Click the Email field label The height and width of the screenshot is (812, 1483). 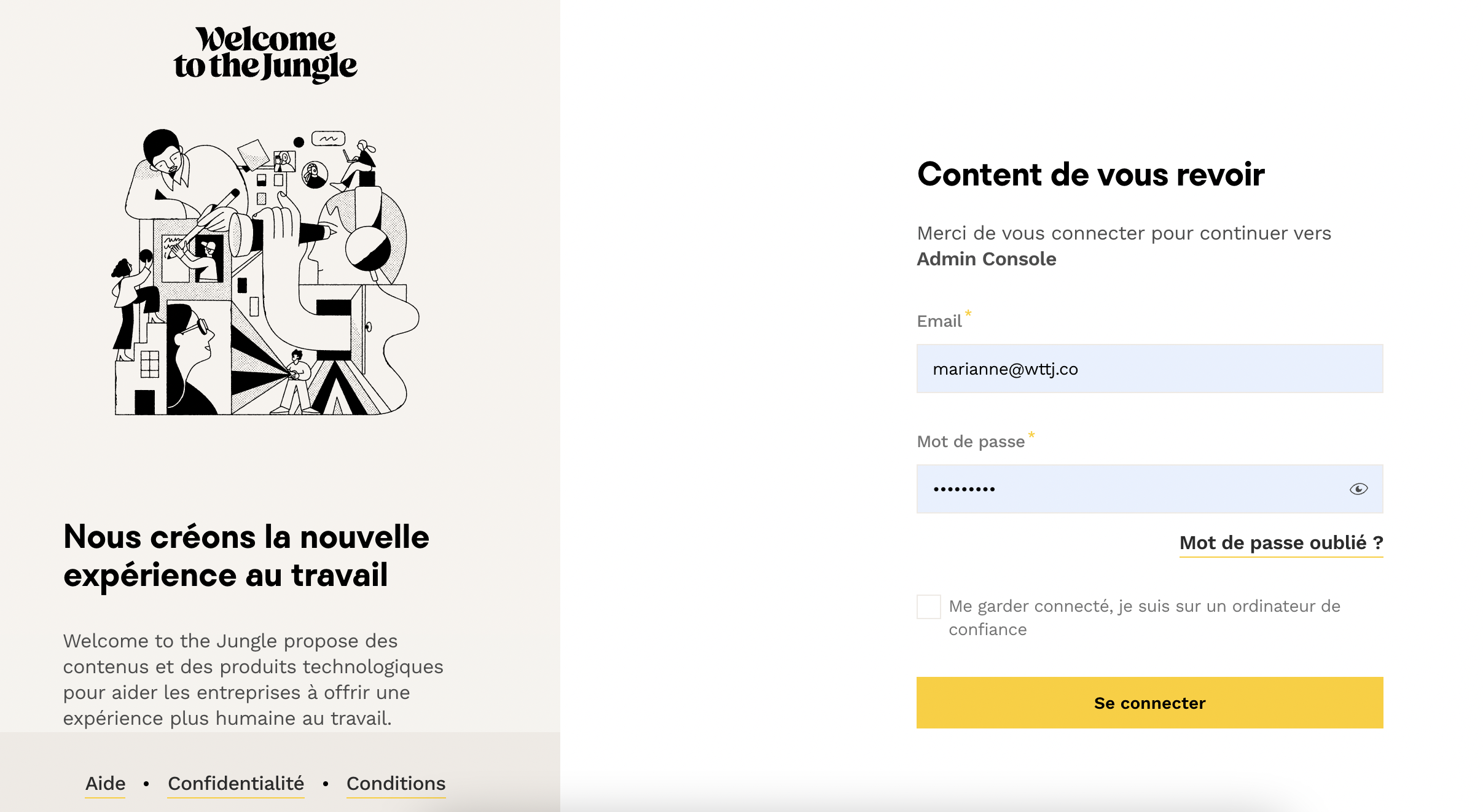pyautogui.click(x=939, y=321)
